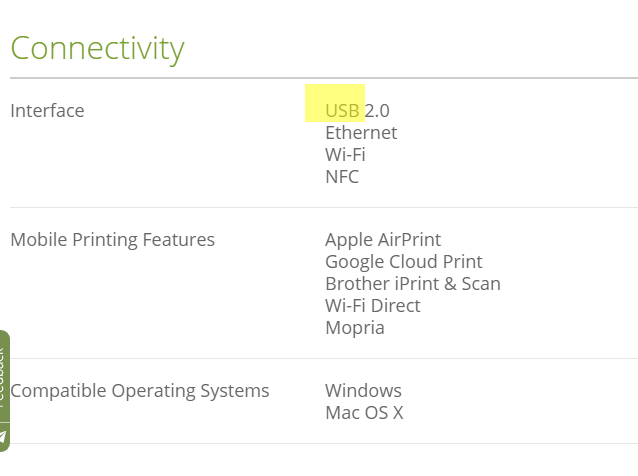Select the Ethernet interface entry
This screenshot has width=638, height=476.
pos(361,133)
